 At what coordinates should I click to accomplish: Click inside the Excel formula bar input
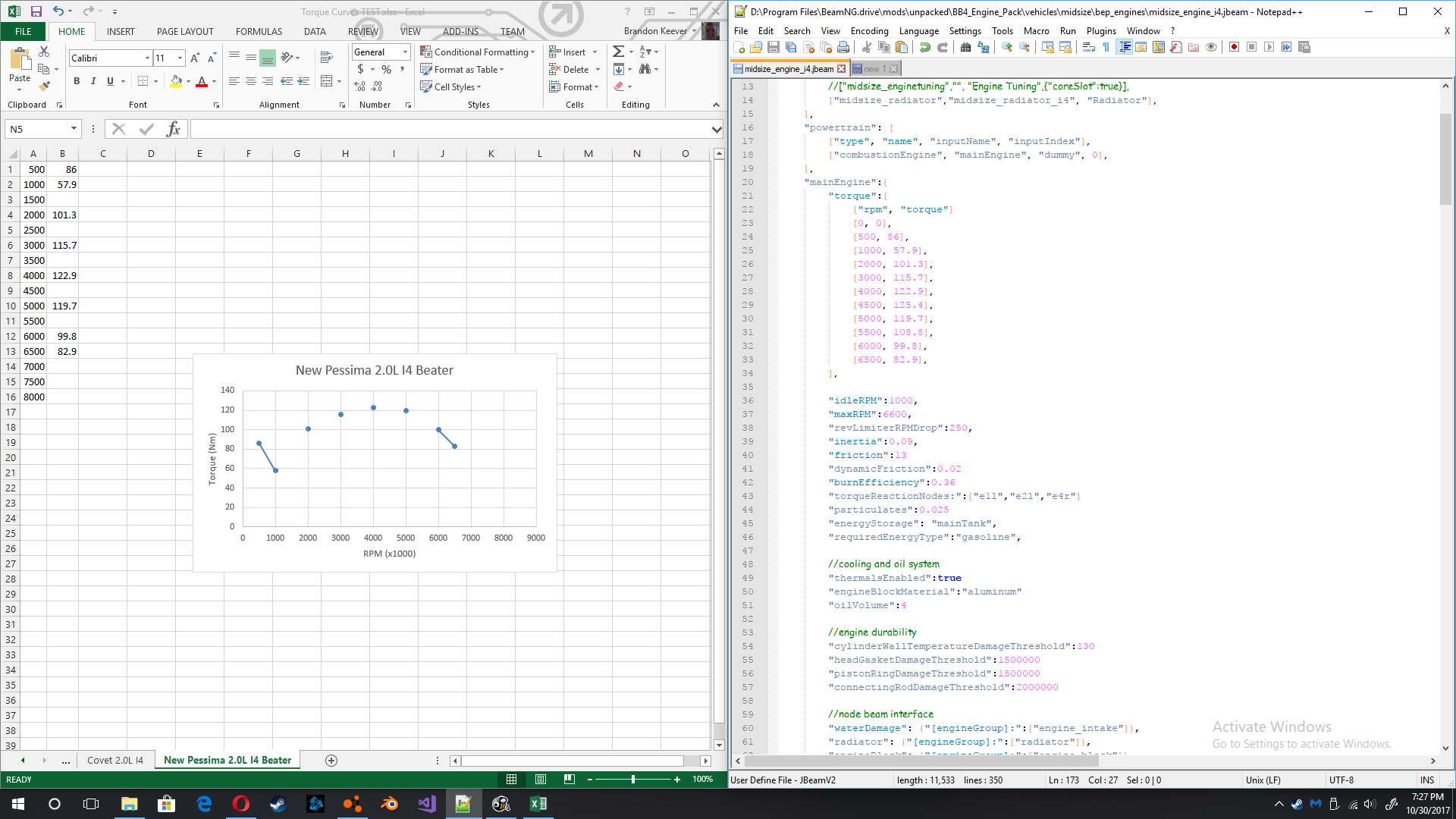point(450,130)
